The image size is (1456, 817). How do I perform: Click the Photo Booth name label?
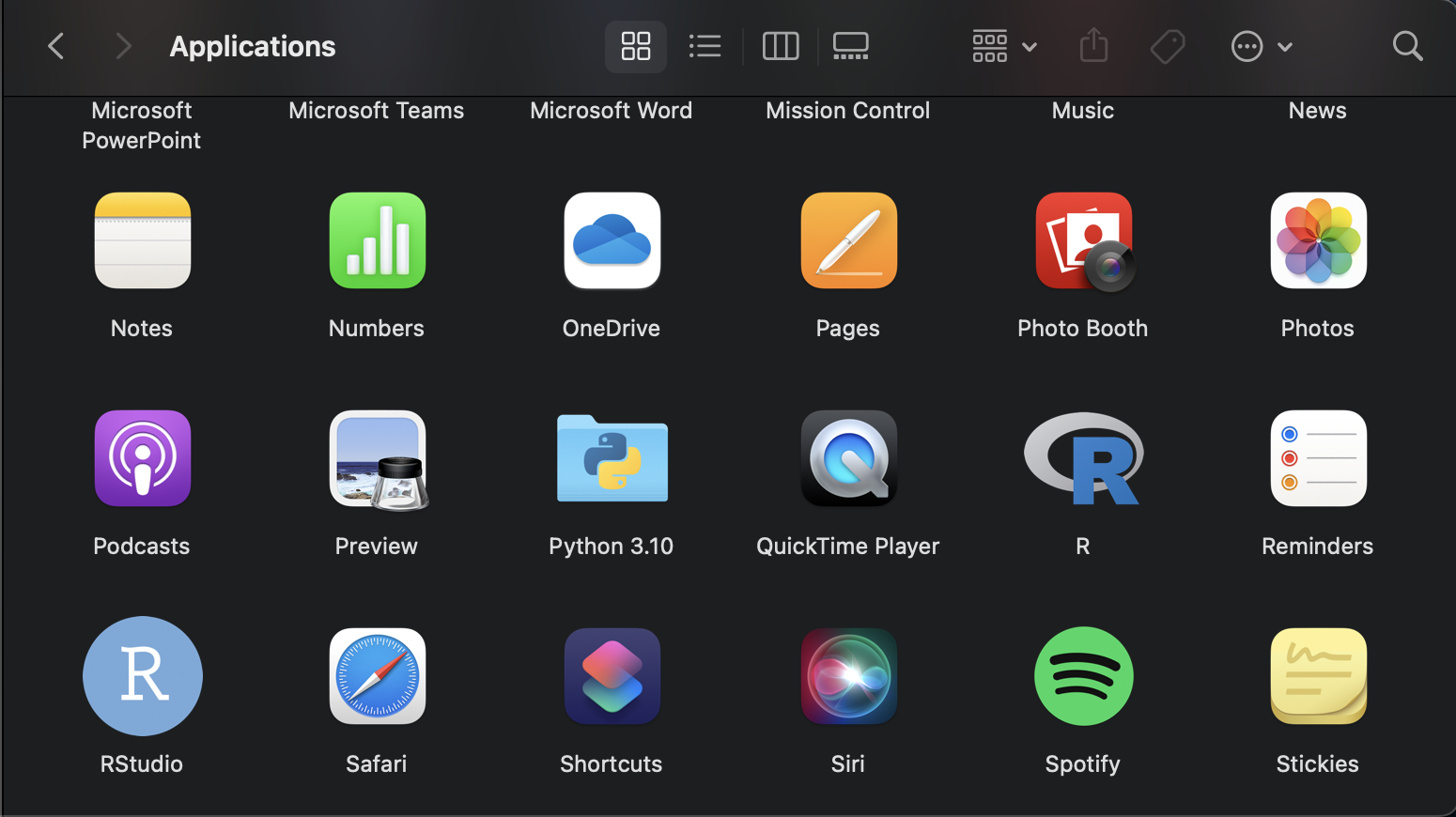pyautogui.click(x=1083, y=329)
